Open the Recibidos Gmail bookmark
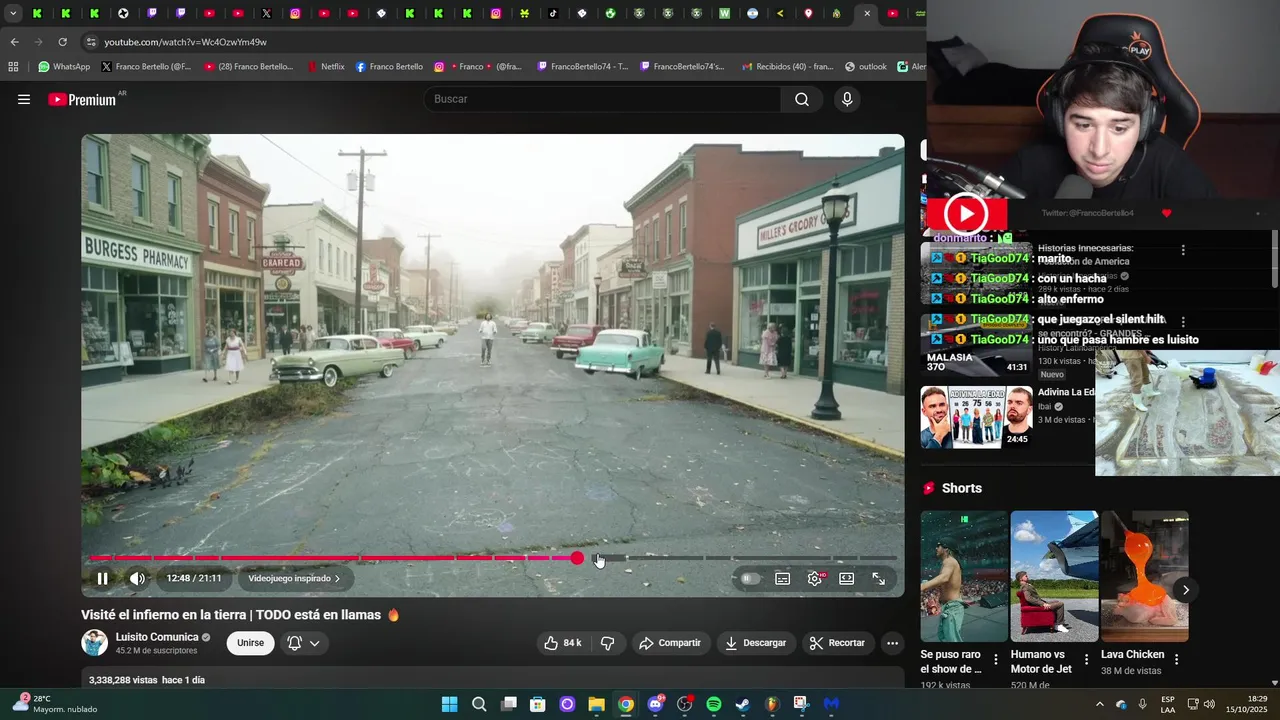The width and height of the screenshot is (1280, 720). coord(788,67)
